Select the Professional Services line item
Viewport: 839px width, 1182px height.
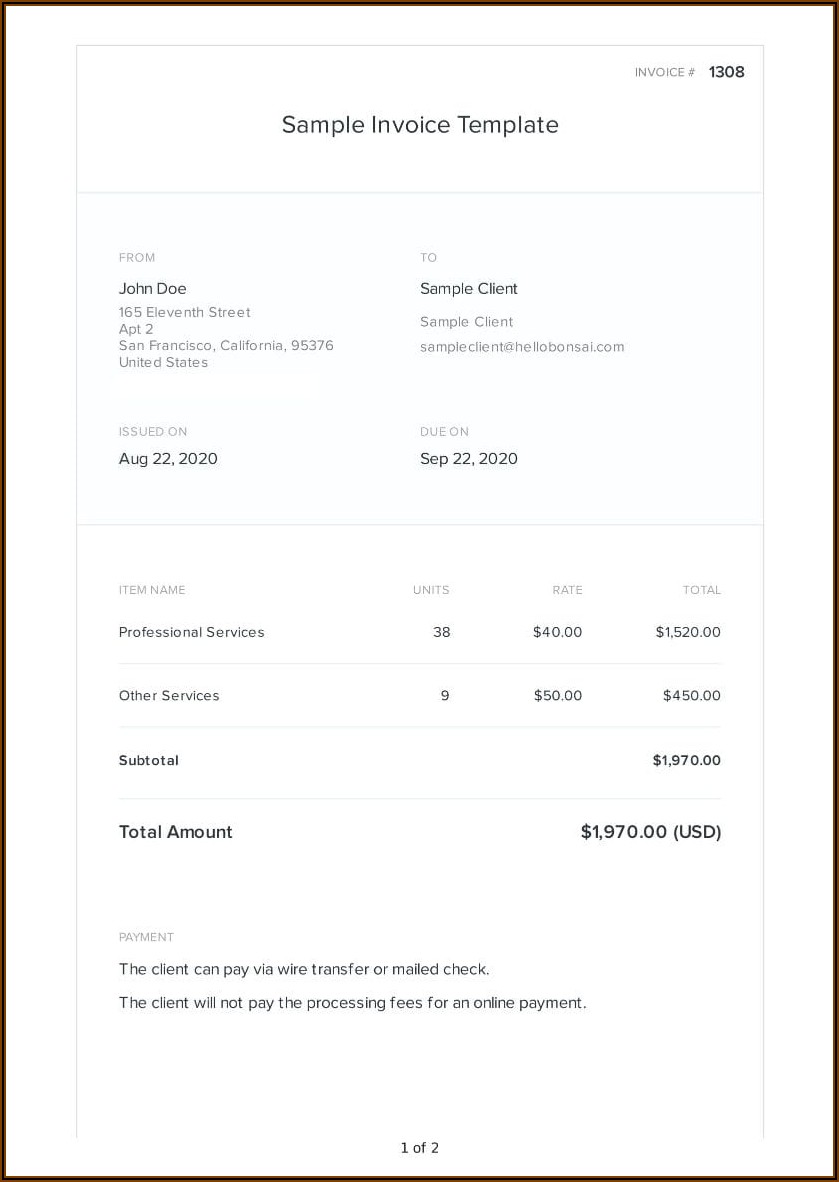[x=192, y=632]
